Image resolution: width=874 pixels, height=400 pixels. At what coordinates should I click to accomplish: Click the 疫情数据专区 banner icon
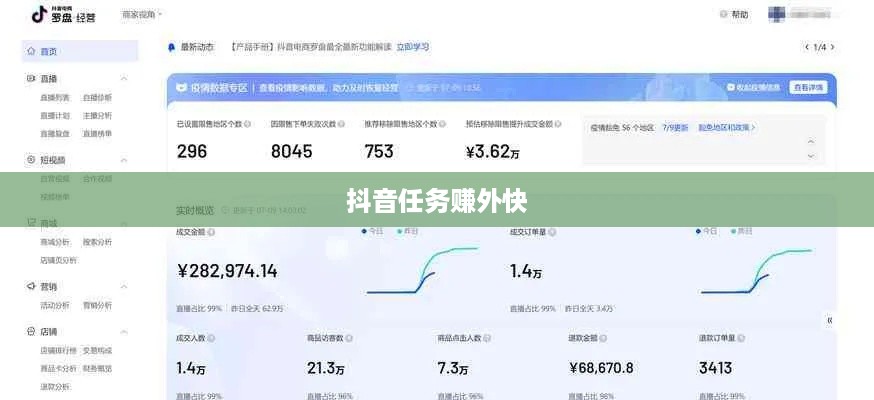(182, 88)
